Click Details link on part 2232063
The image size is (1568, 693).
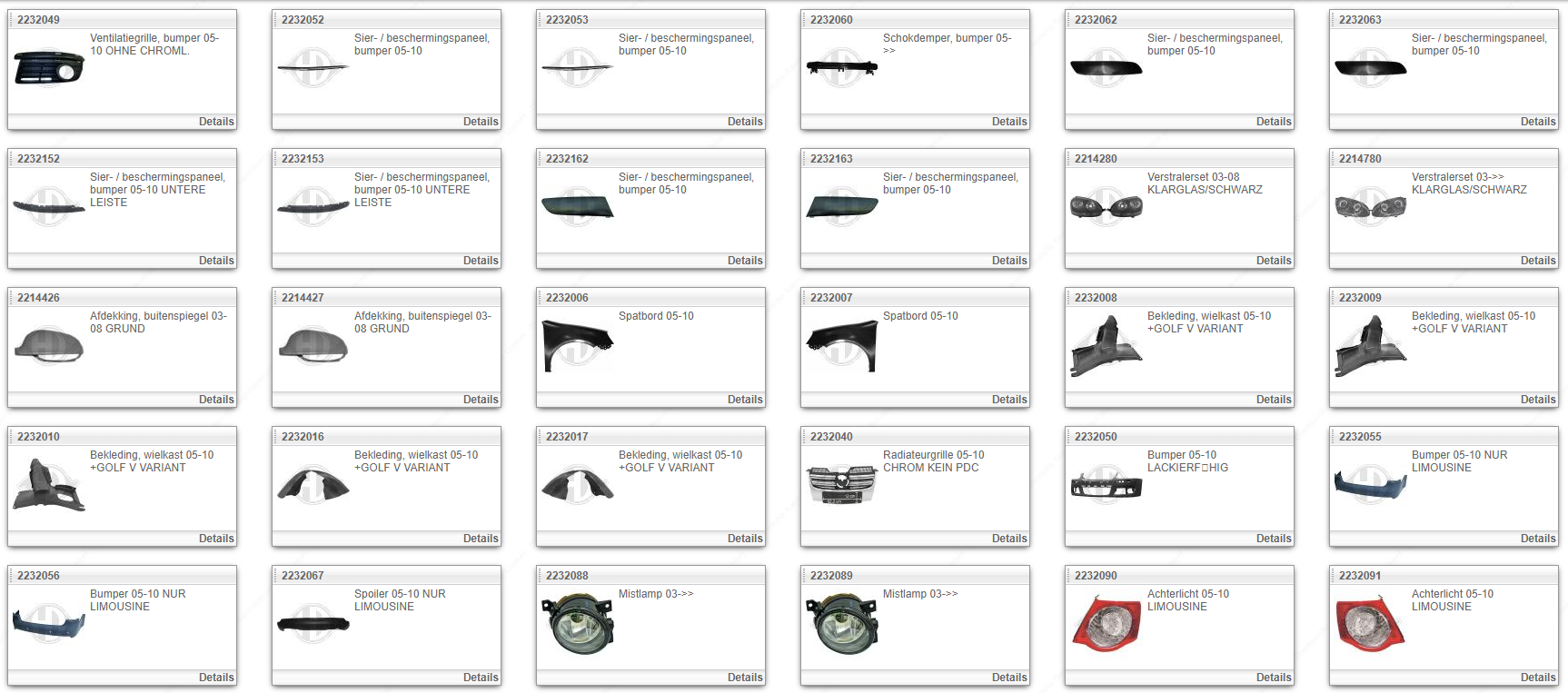tap(1537, 122)
